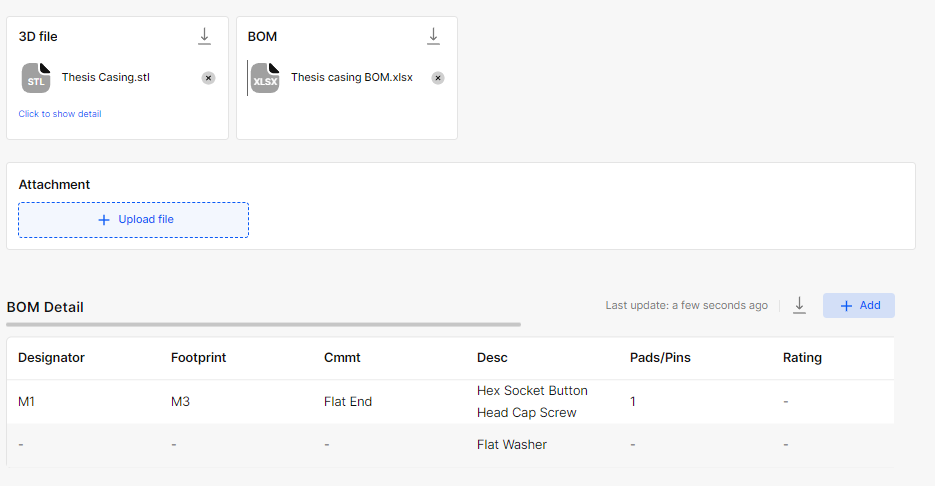Select the M1 row in BOM table
Screen dimensions: 935x486
click(x=450, y=402)
